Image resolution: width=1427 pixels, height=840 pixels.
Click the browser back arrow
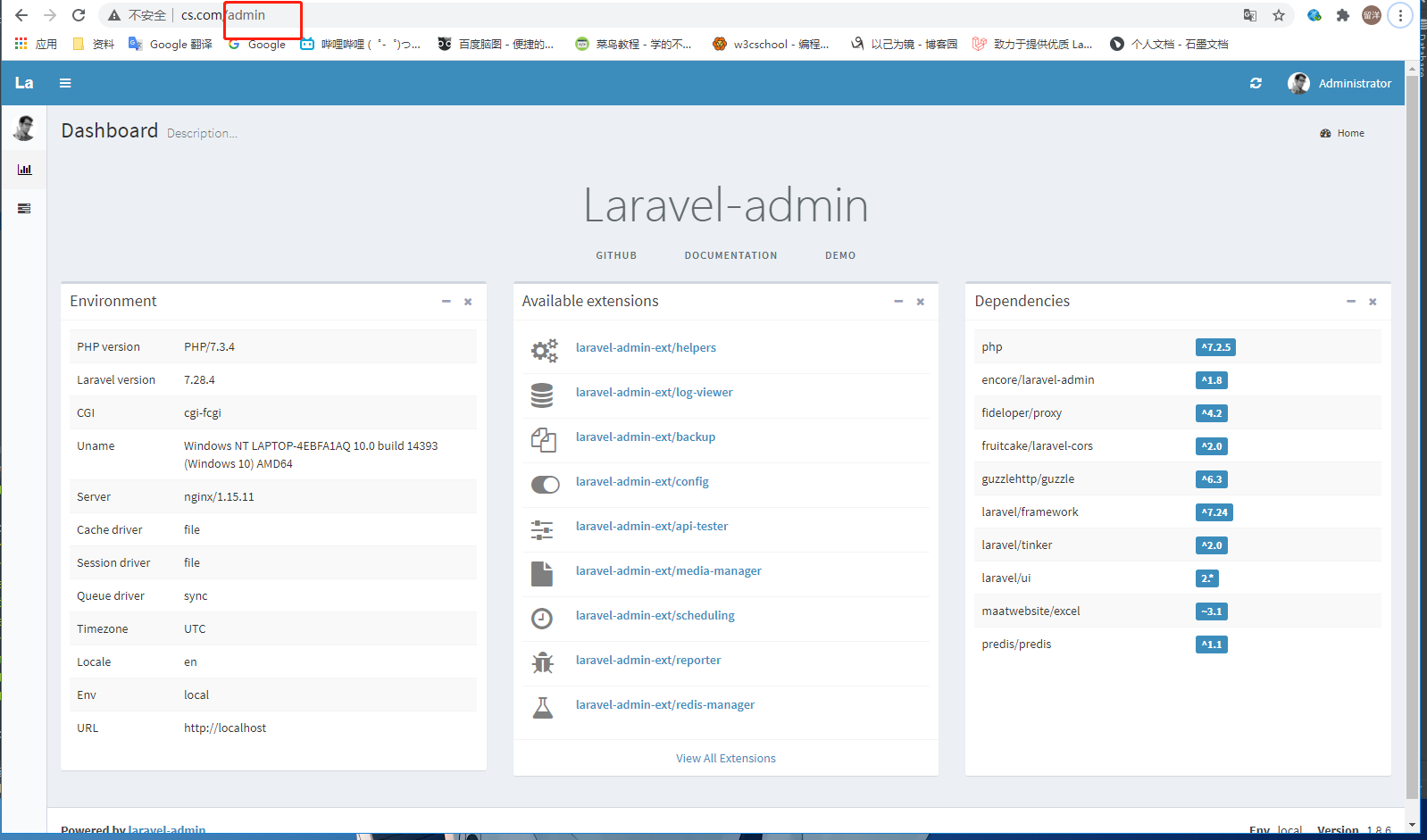point(21,15)
